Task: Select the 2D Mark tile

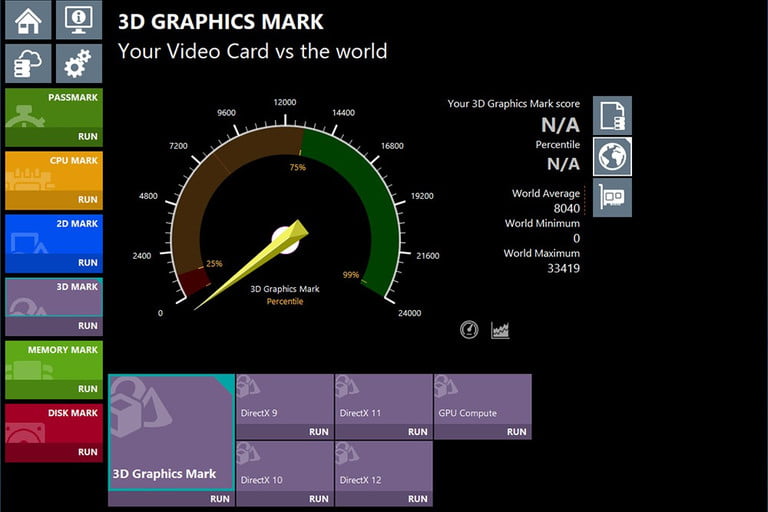Action: coord(54,234)
